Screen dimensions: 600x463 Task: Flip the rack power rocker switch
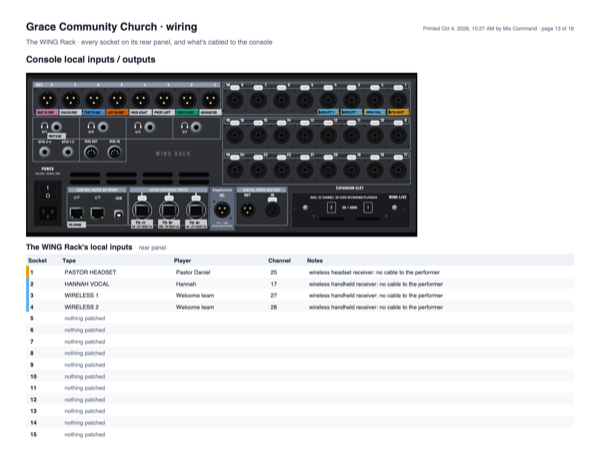pyautogui.click(x=48, y=192)
